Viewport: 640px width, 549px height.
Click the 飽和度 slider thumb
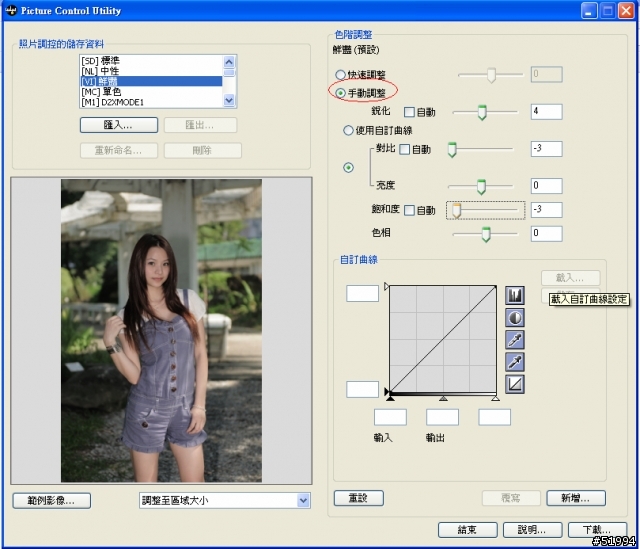pyautogui.click(x=456, y=211)
